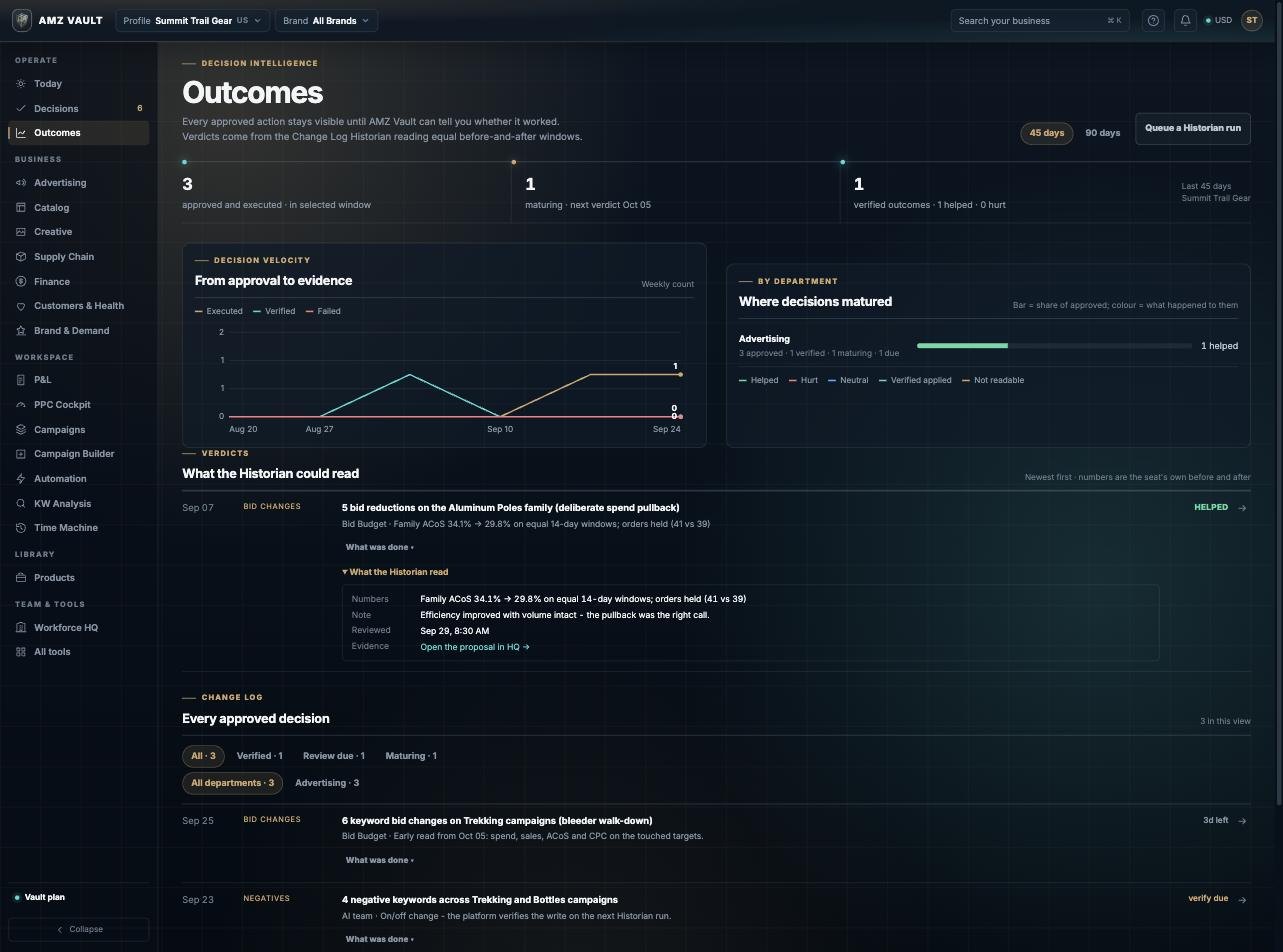Open P&L via its sidebar icon

[x=21, y=380]
